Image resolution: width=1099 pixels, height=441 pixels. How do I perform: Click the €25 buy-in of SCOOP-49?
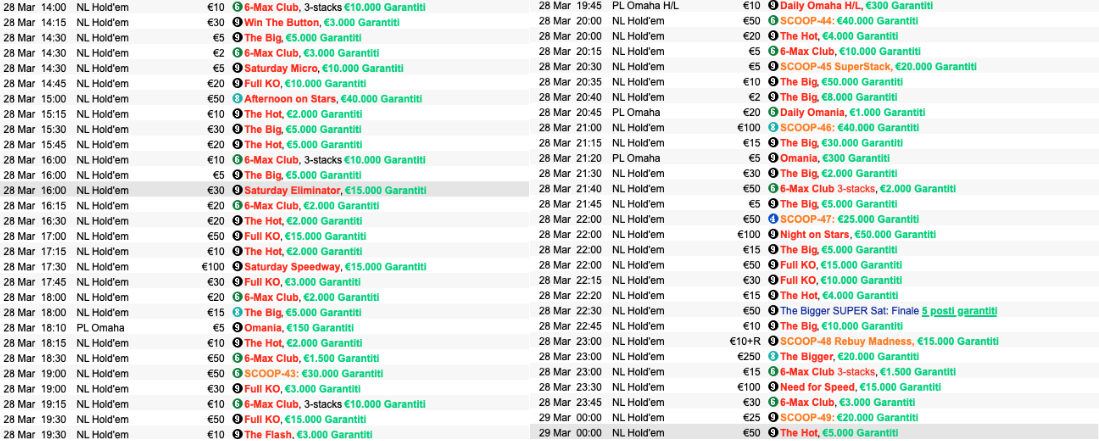[751, 418]
